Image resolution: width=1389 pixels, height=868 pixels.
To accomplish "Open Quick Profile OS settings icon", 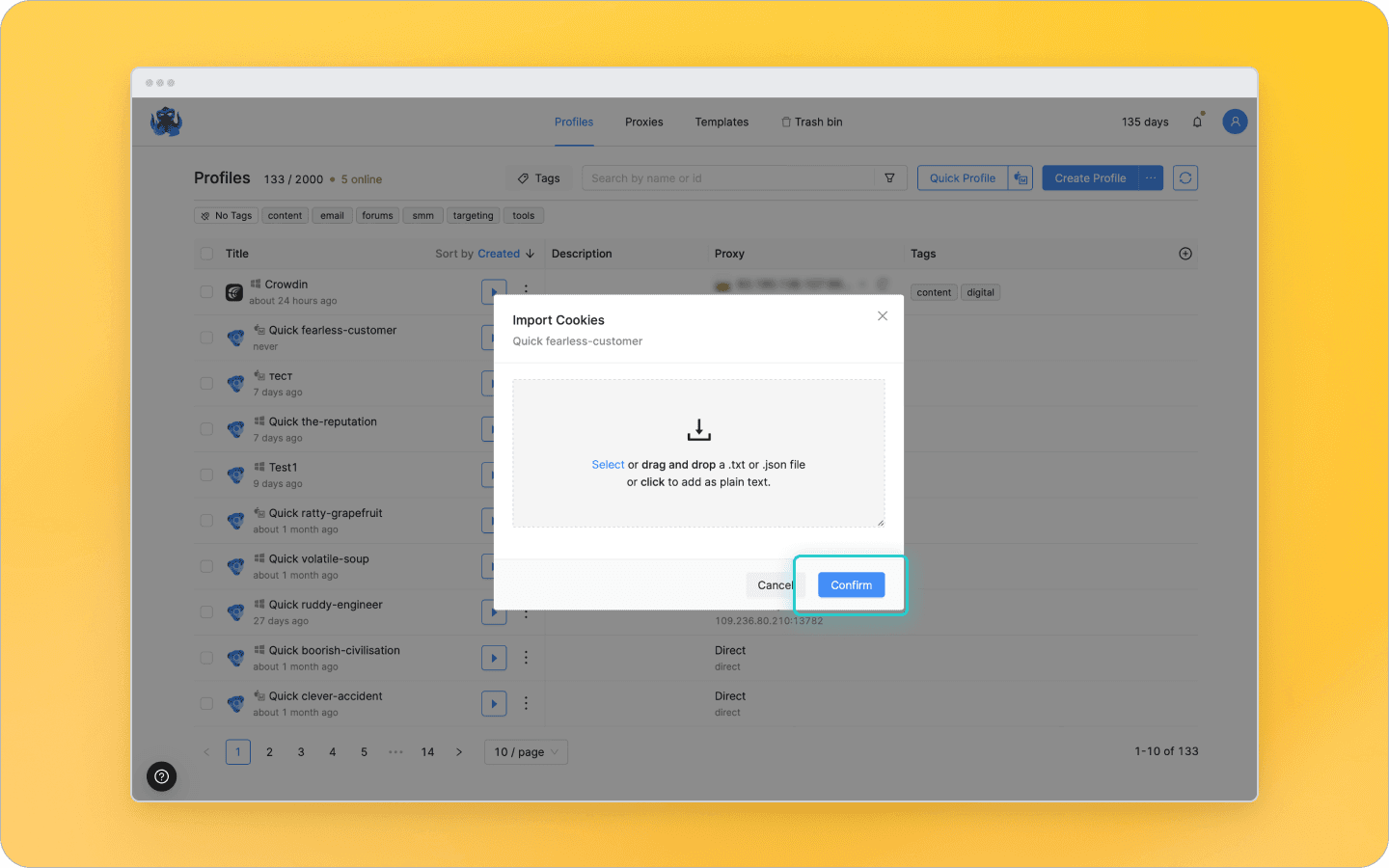I will [x=1021, y=178].
